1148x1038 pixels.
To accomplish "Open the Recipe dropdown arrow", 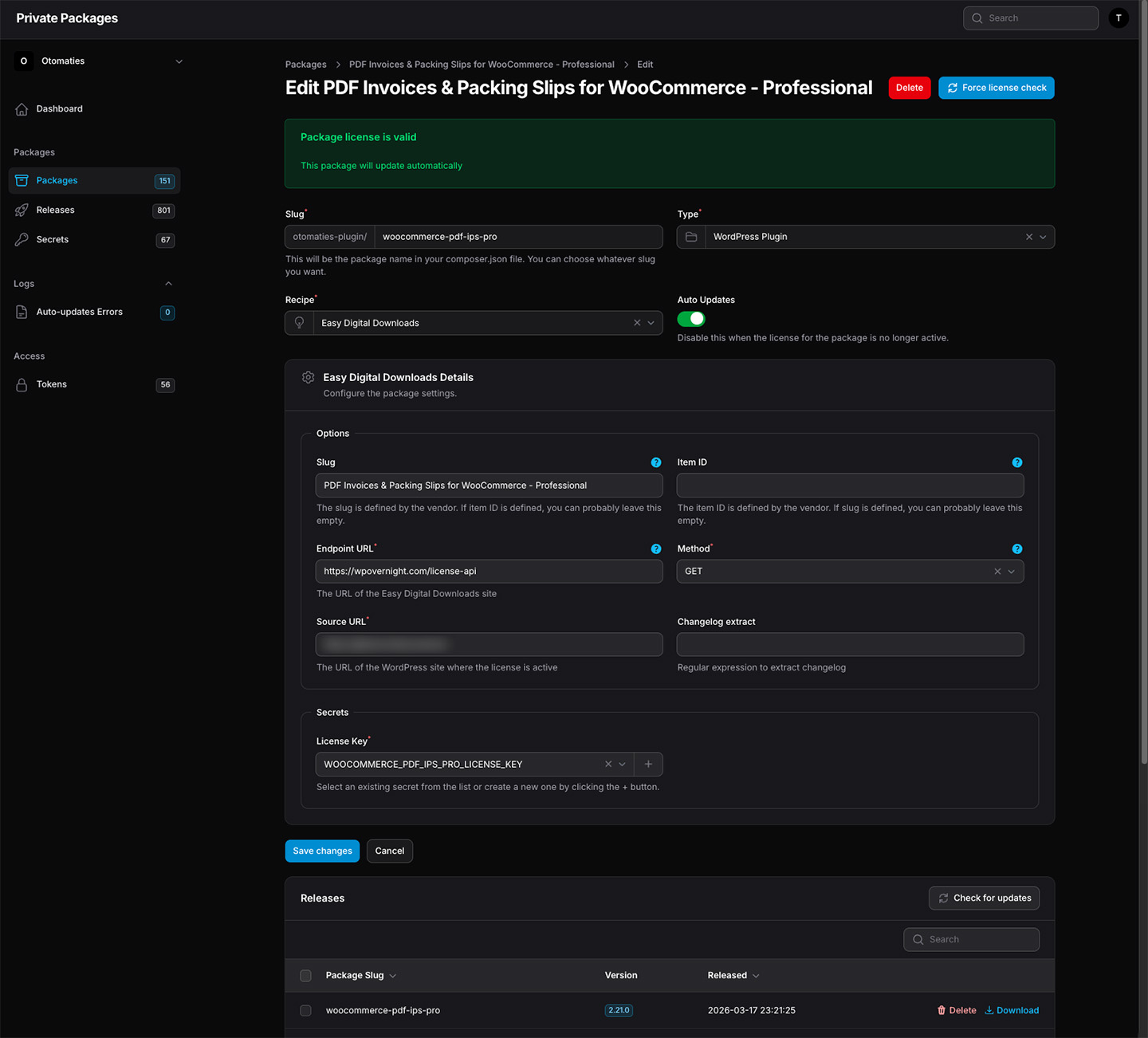I will (x=651, y=323).
